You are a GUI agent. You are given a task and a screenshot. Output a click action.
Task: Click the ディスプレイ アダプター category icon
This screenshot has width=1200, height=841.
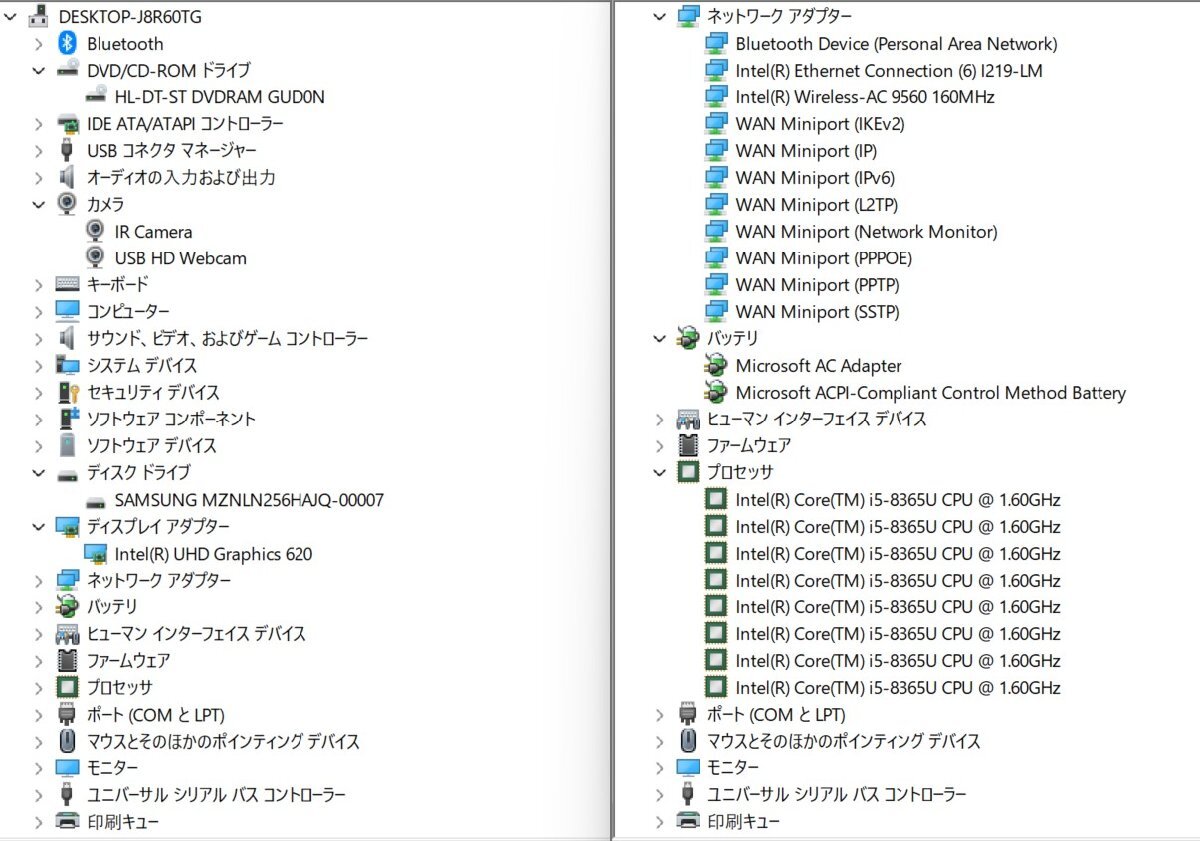pos(67,526)
